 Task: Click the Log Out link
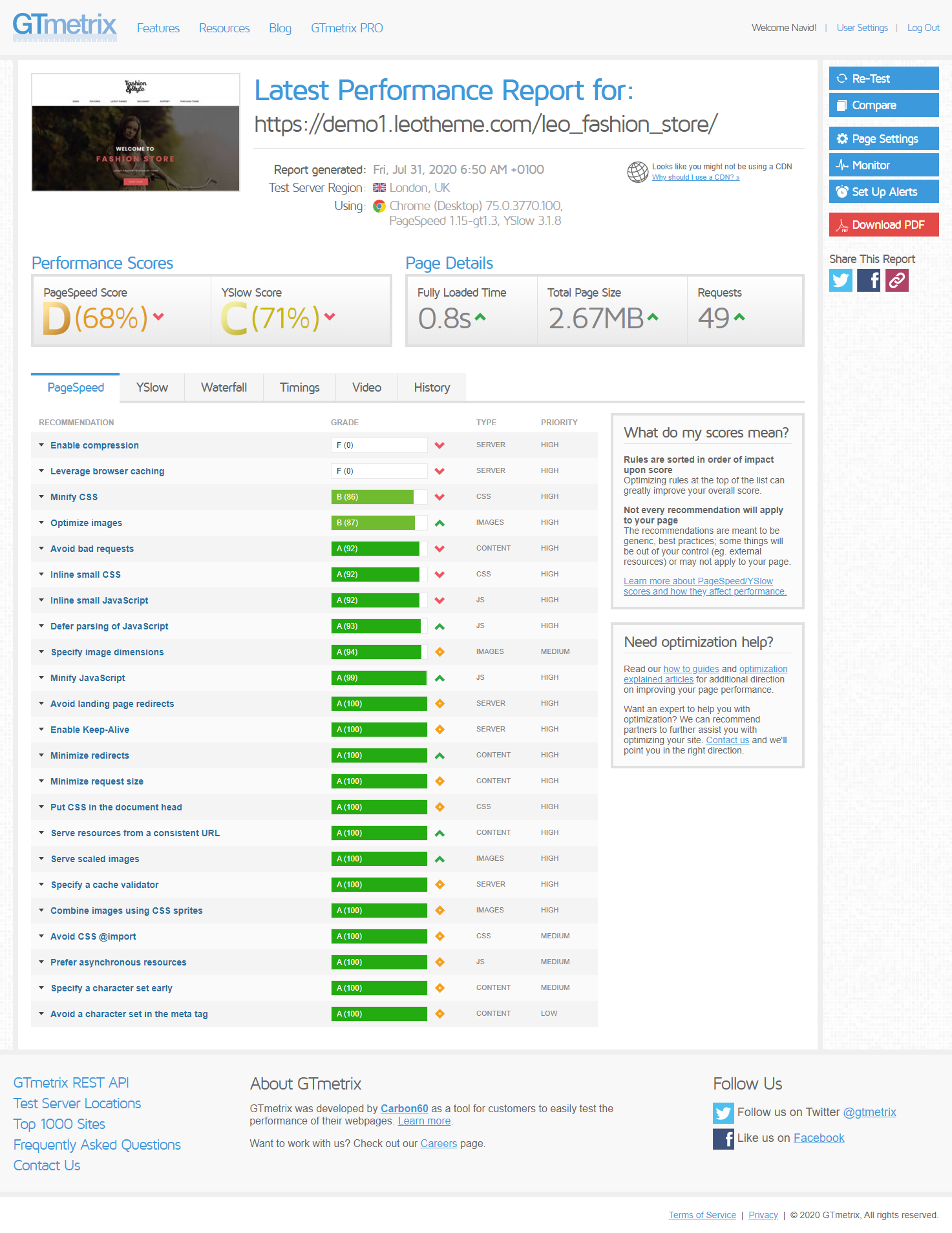pos(923,28)
